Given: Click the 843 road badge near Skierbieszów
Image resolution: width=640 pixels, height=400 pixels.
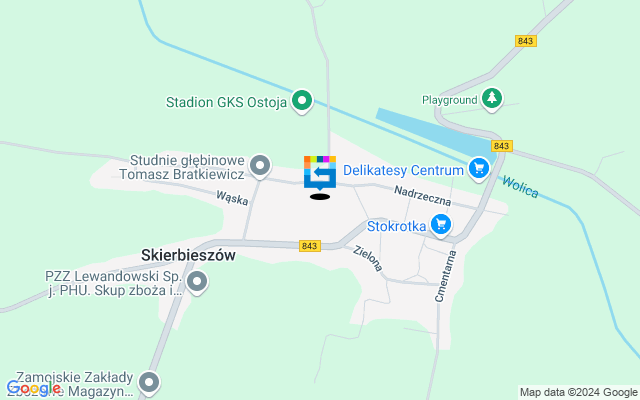Looking at the screenshot, I should point(310,246).
